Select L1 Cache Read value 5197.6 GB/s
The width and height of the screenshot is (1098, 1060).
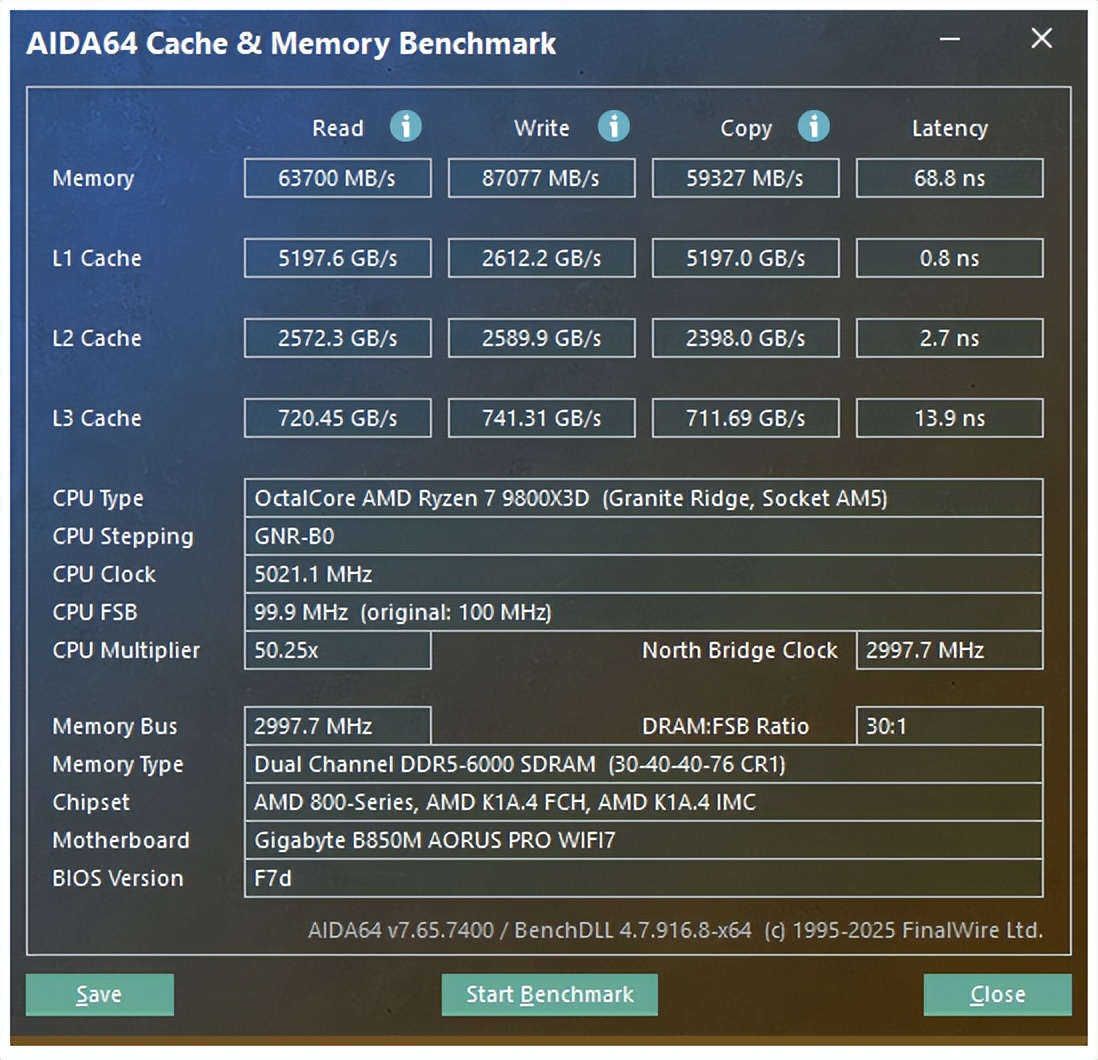tap(338, 258)
